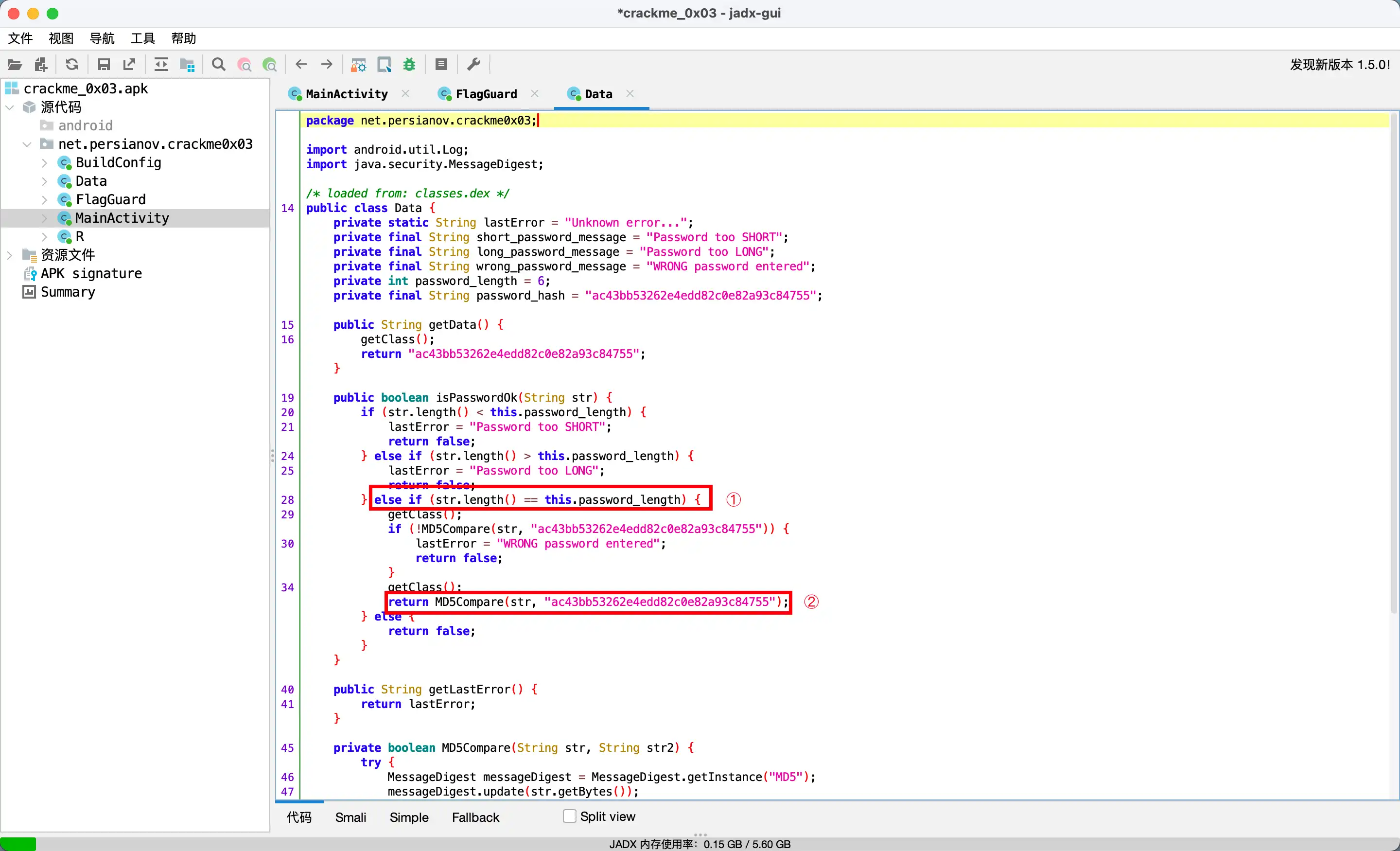The image size is (1400, 851).
Task: Open the 导航 menu
Action: pyautogui.click(x=102, y=38)
